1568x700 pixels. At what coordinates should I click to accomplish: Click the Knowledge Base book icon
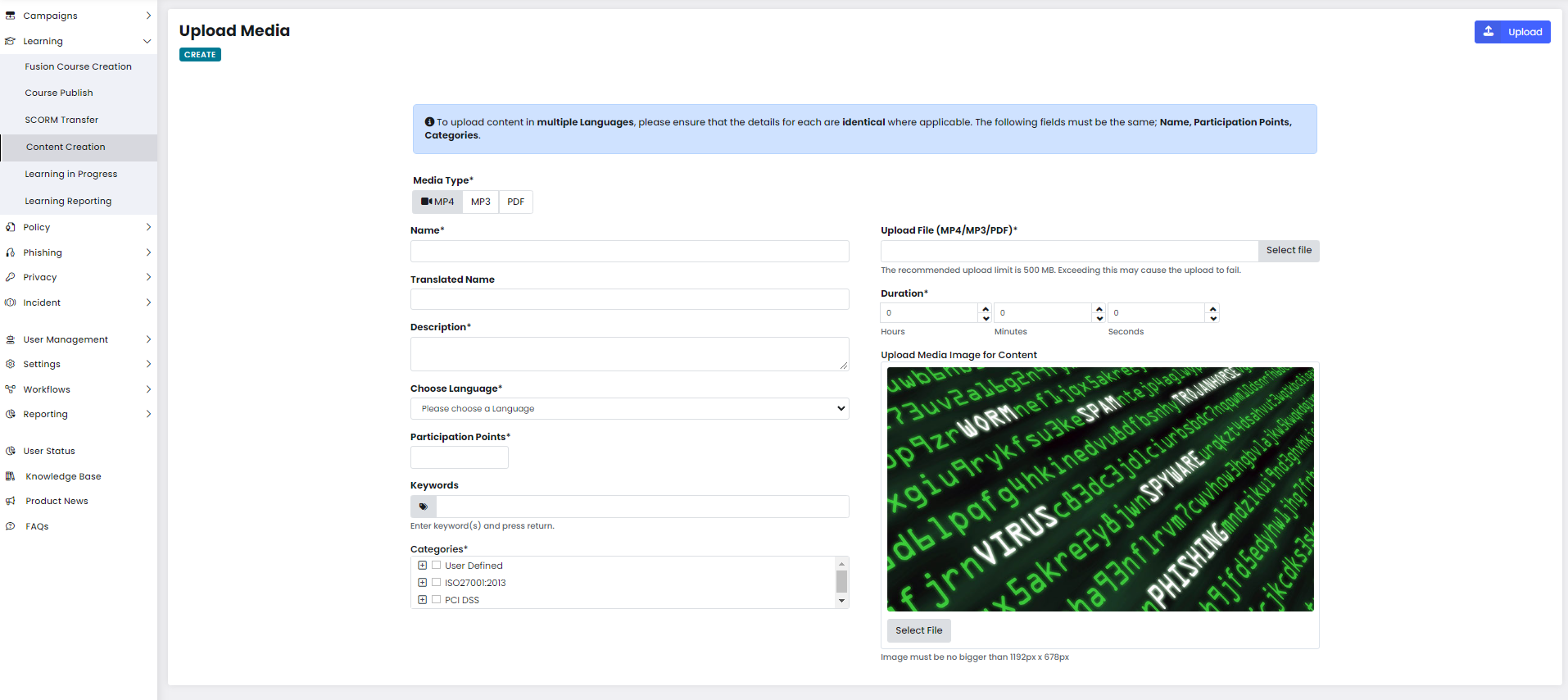click(x=10, y=476)
